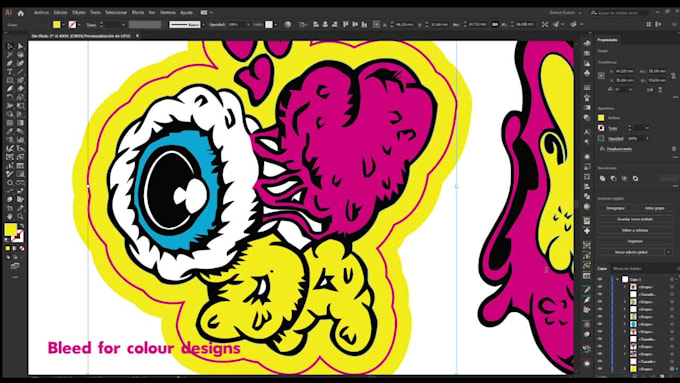Open more Transform options (three dots)
The image size is (680, 383).
pyautogui.click(x=675, y=97)
